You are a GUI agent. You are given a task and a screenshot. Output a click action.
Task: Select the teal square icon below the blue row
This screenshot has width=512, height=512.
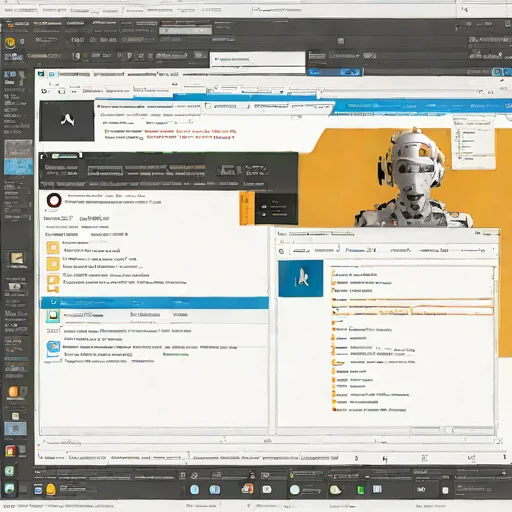53,315
